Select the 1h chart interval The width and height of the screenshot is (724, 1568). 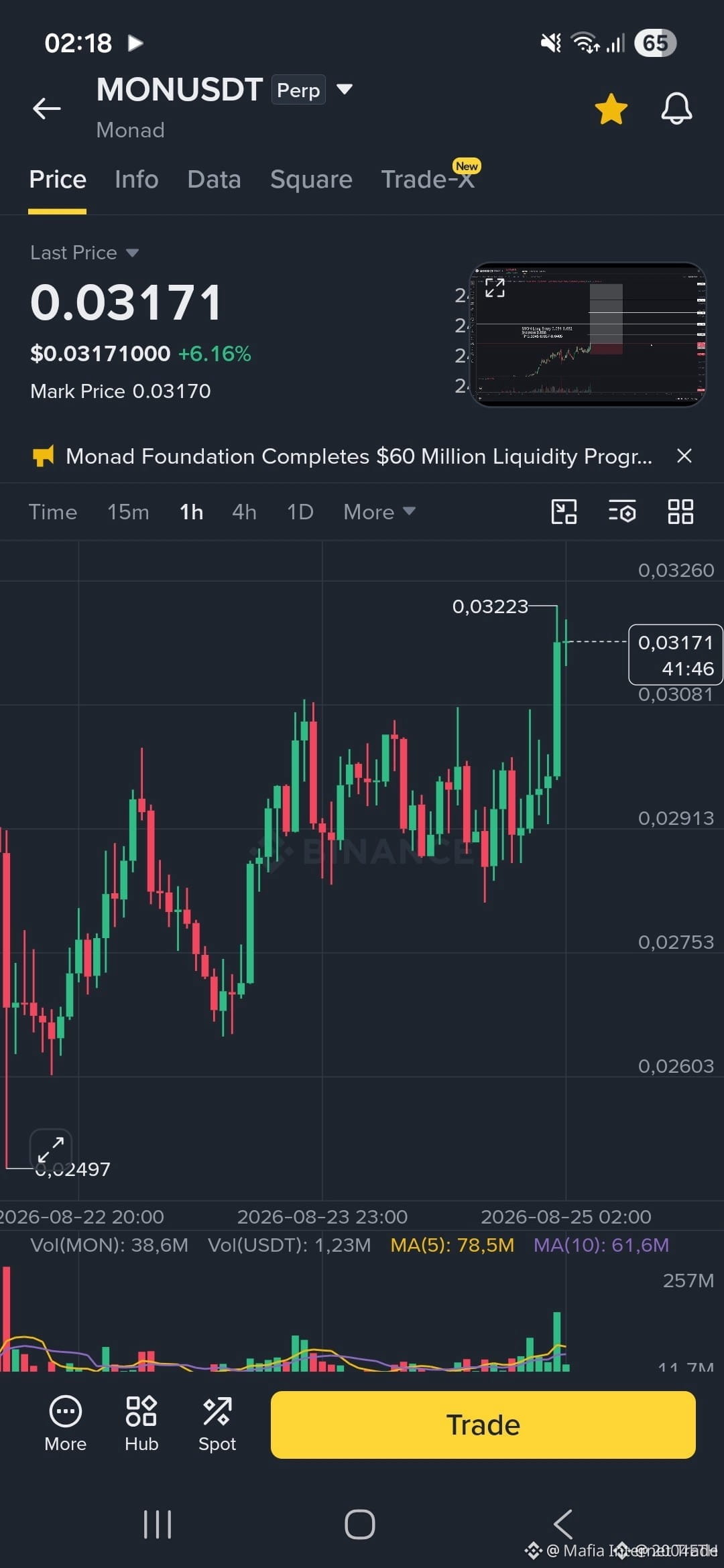[191, 512]
